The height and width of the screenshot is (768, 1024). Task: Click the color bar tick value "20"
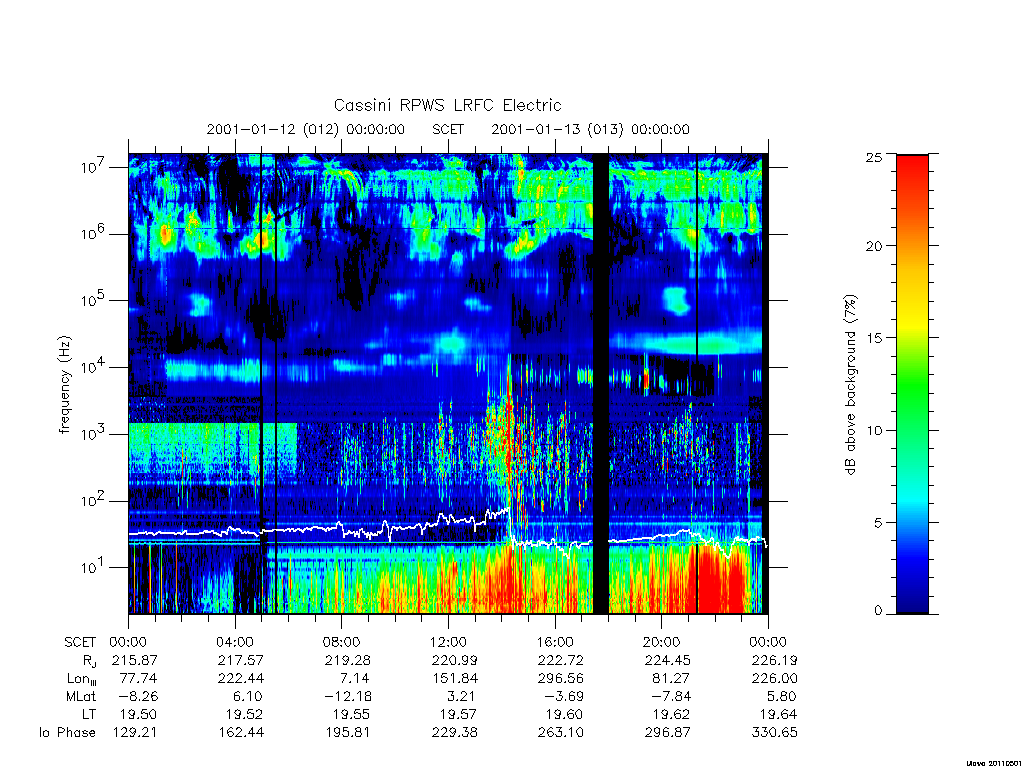[874, 246]
